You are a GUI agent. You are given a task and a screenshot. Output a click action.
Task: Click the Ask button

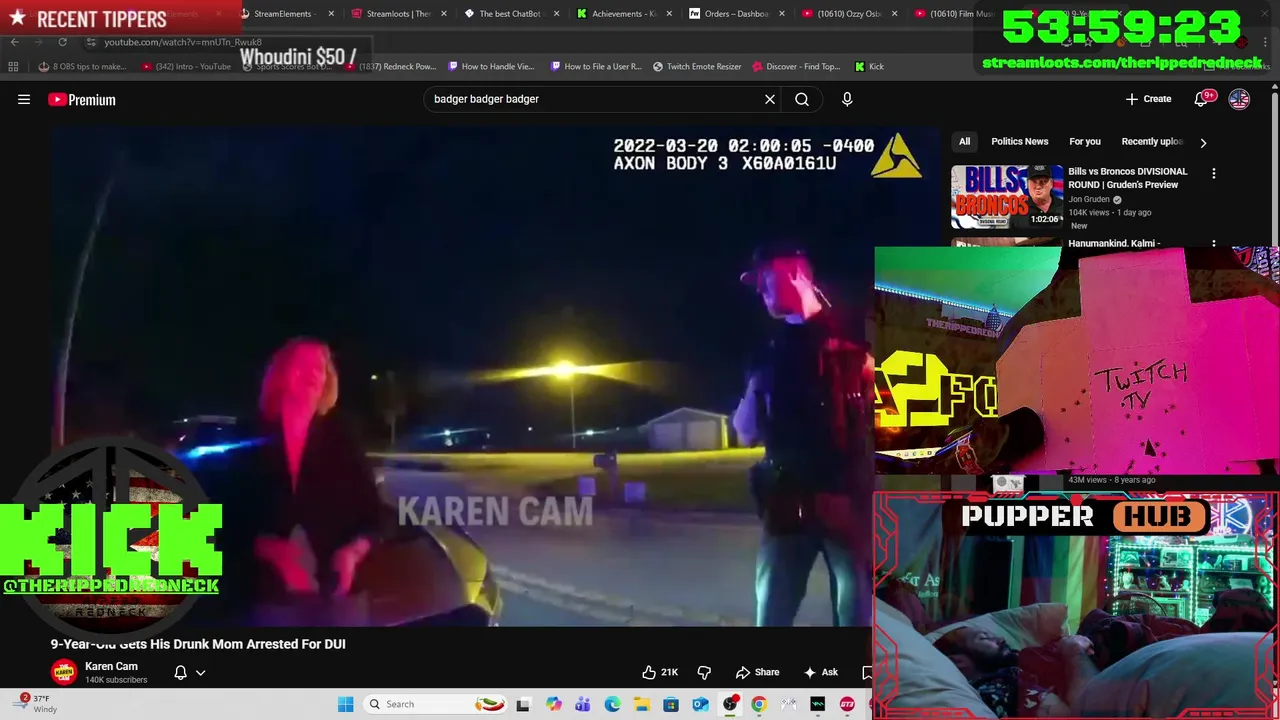(x=821, y=672)
